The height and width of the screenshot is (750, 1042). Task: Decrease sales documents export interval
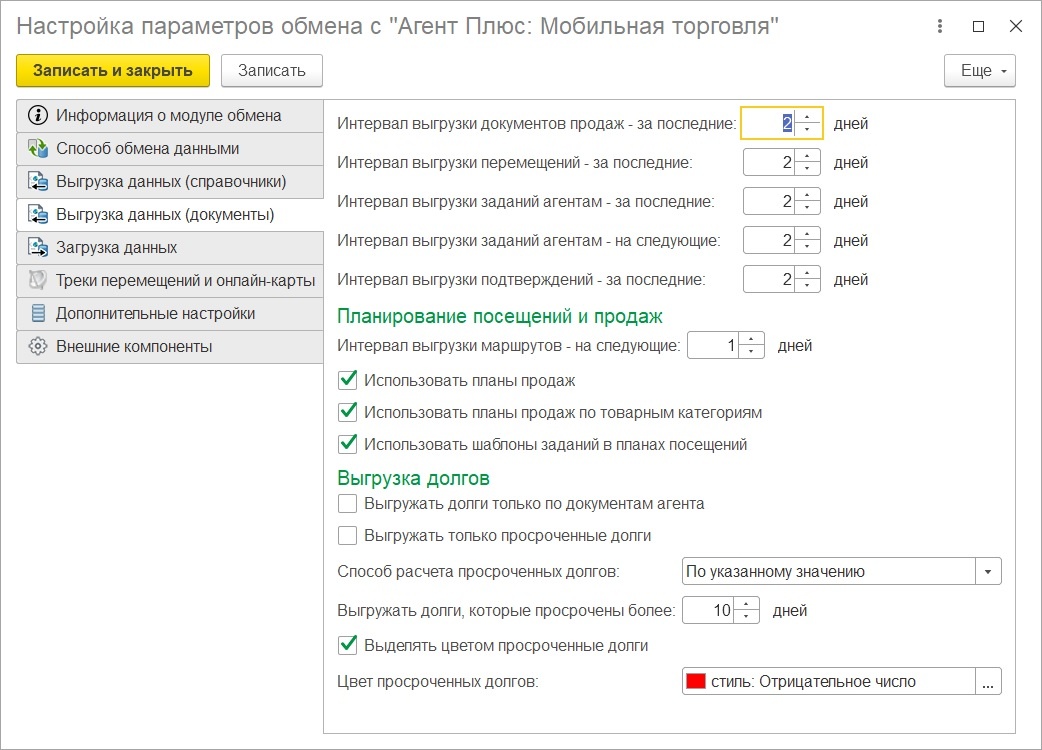click(807, 129)
